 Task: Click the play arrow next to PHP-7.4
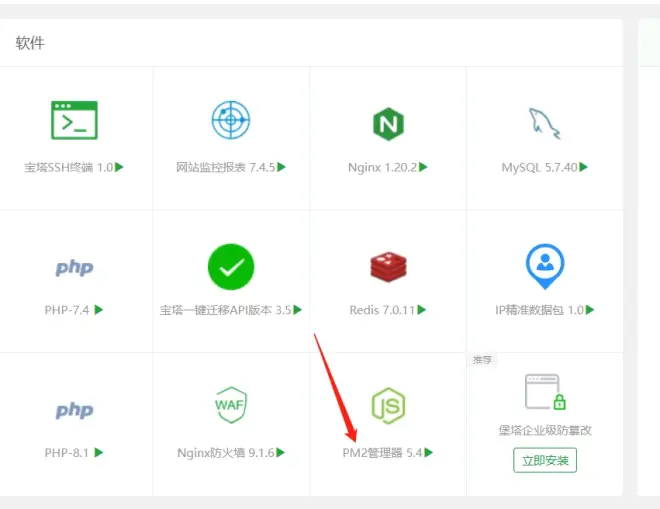[98, 310]
